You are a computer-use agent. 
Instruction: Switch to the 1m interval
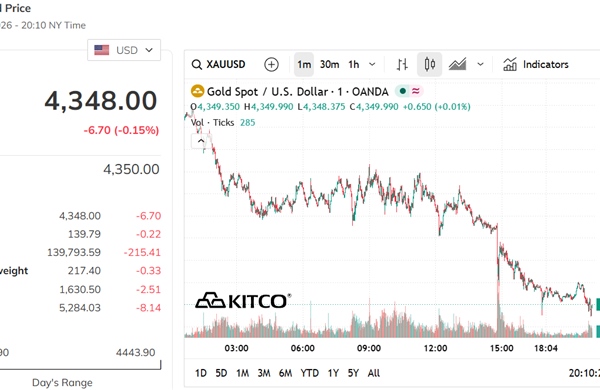304,65
